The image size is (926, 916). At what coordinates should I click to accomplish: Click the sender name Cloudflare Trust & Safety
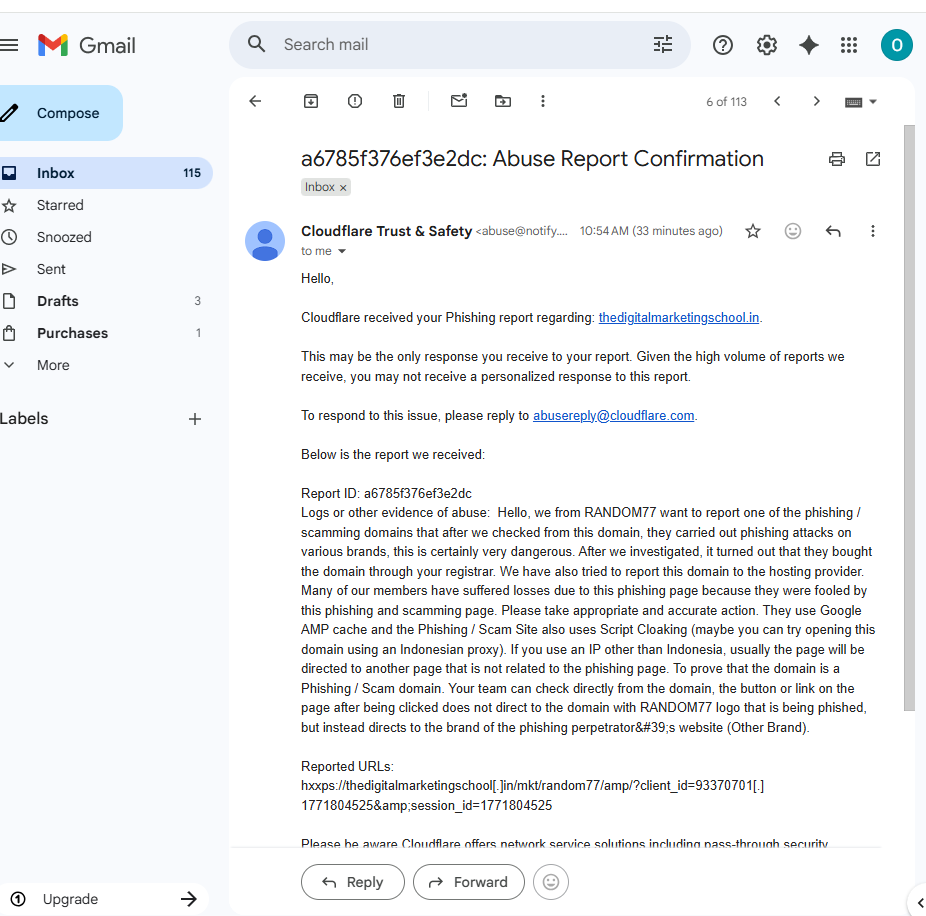point(386,231)
